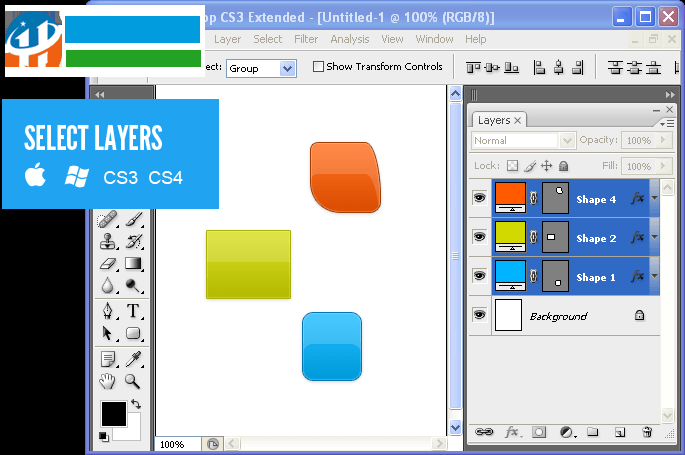The width and height of the screenshot is (685, 455).
Task: Swap foreground and background colors
Action: pyautogui.click(x=136, y=404)
